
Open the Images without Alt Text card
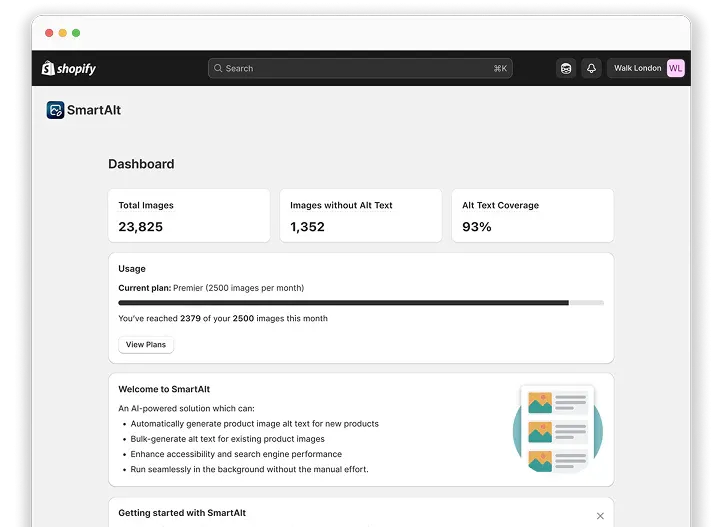coord(361,215)
